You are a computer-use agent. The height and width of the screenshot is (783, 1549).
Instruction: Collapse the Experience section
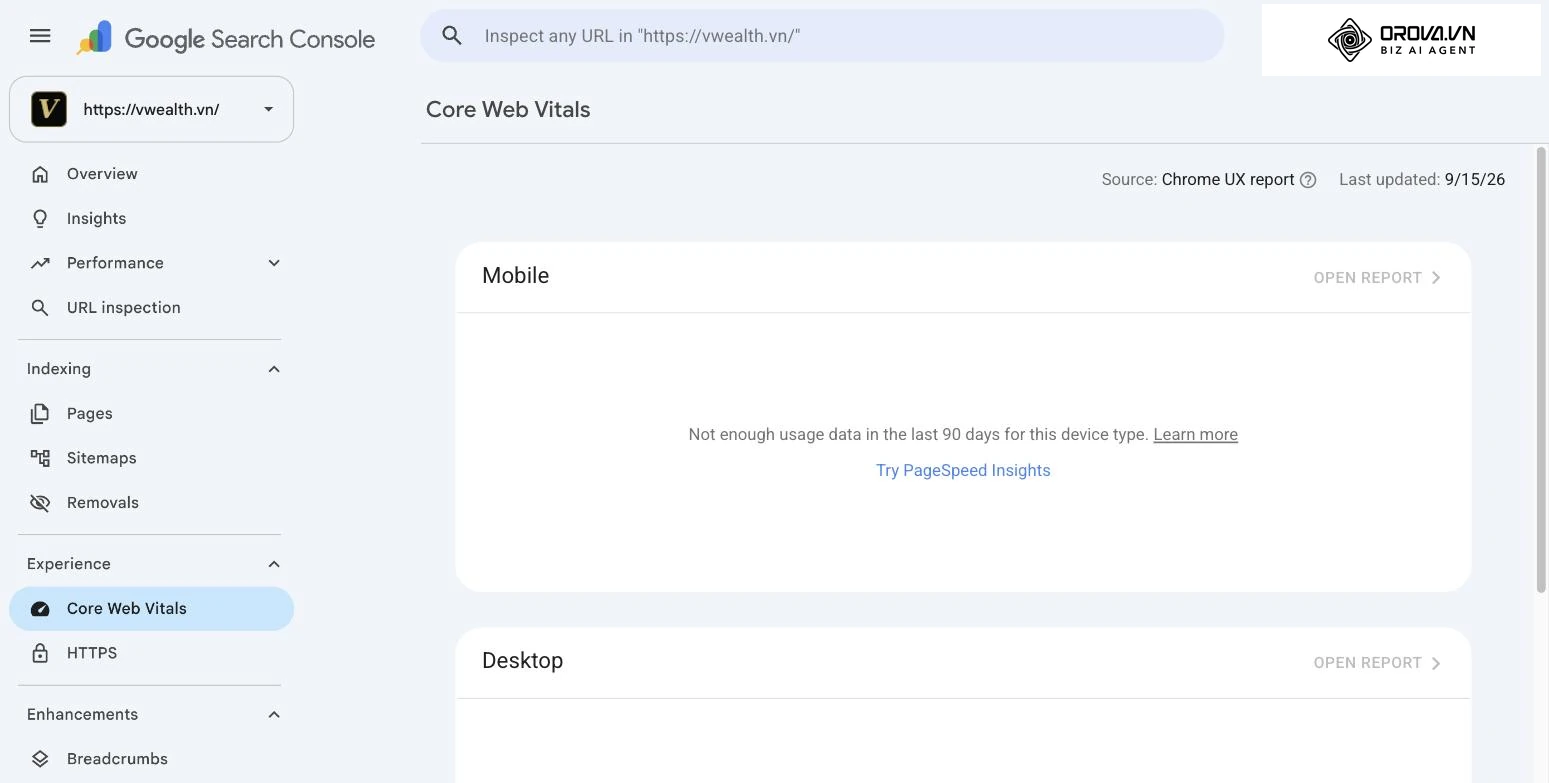tap(274, 564)
